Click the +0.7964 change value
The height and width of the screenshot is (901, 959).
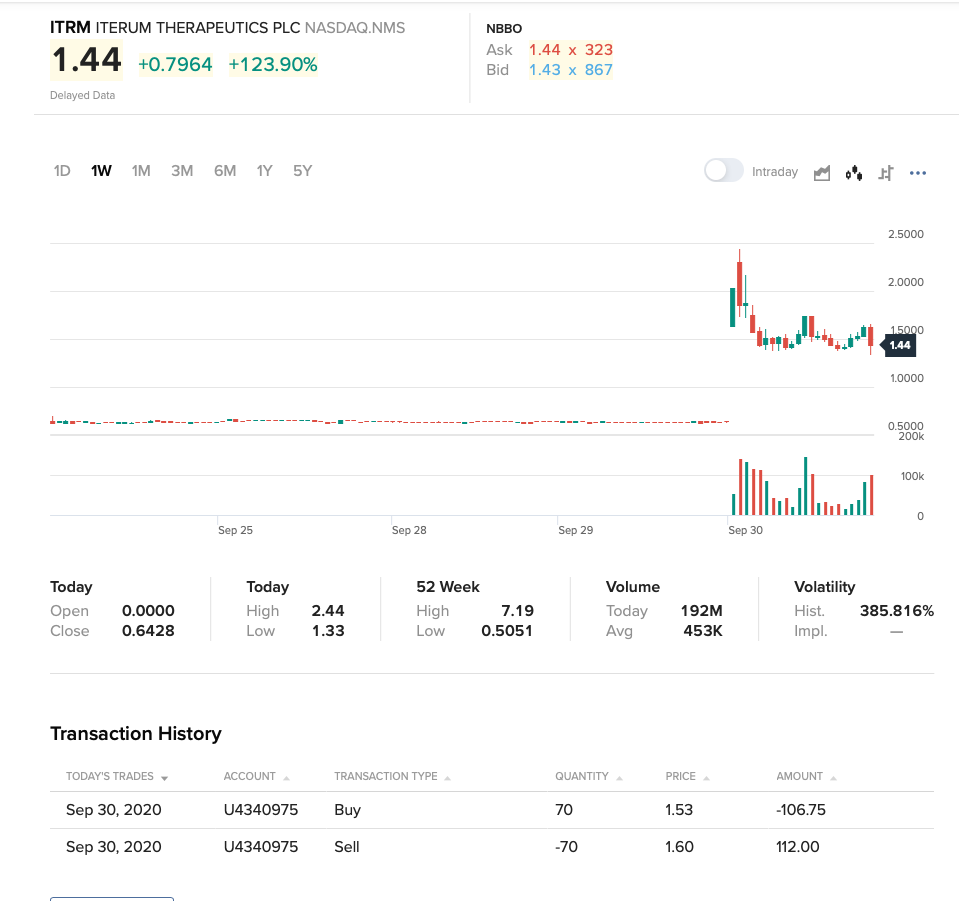pyautogui.click(x=175, y=64)
